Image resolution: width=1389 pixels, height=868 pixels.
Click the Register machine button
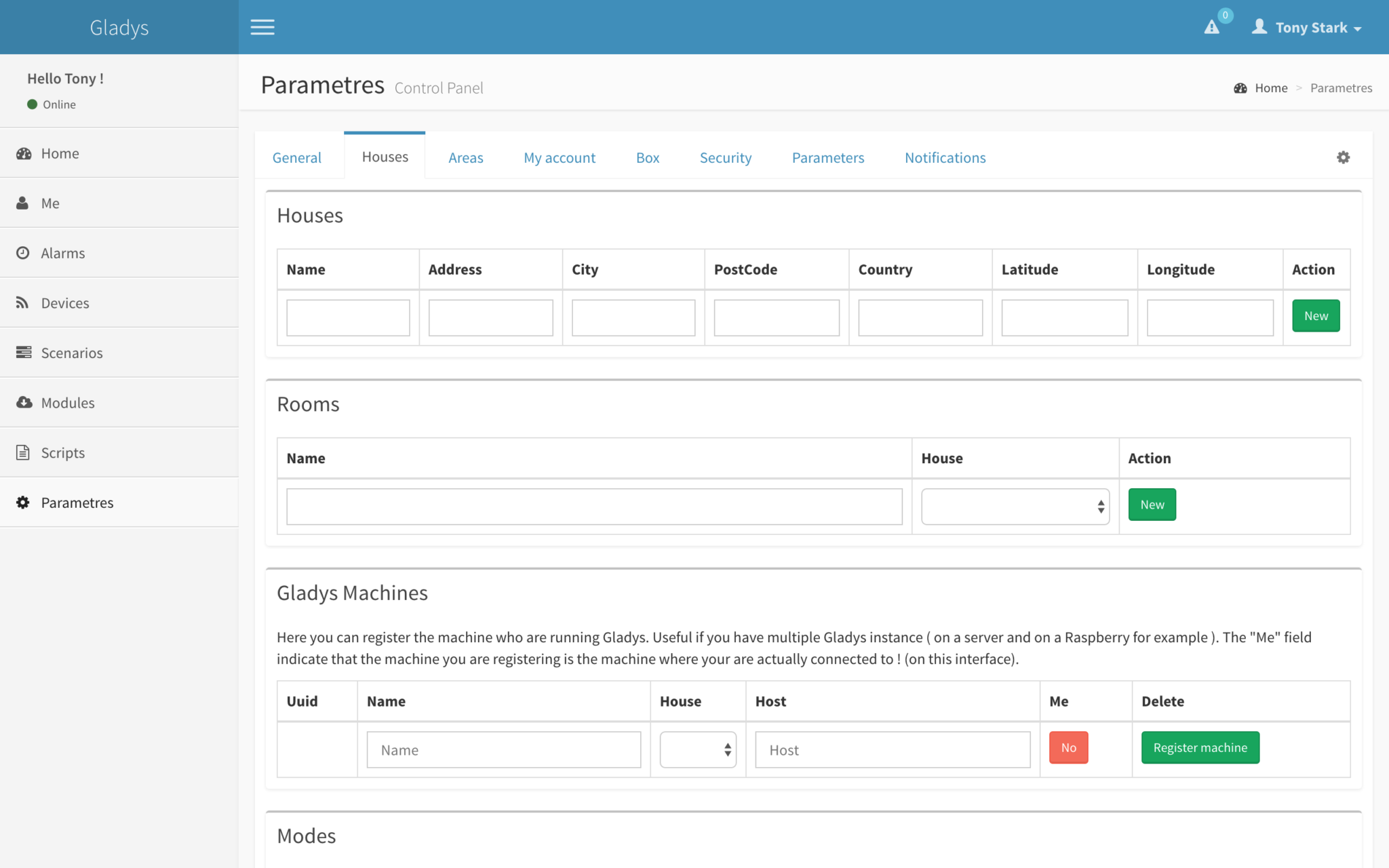tap(1200, 747)
